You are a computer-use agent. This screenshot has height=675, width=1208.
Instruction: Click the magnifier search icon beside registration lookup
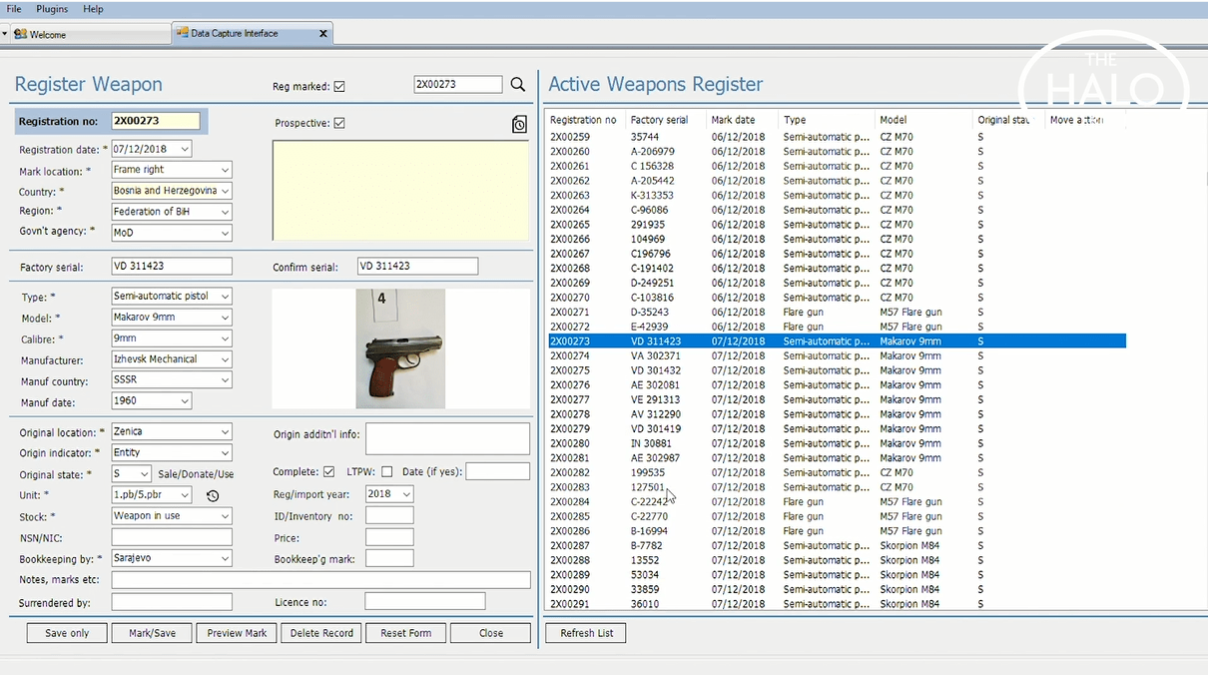[x=517, y=85]
